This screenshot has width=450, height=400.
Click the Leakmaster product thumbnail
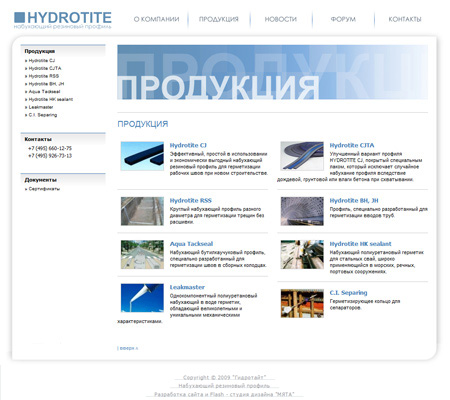tap(142, 298)
